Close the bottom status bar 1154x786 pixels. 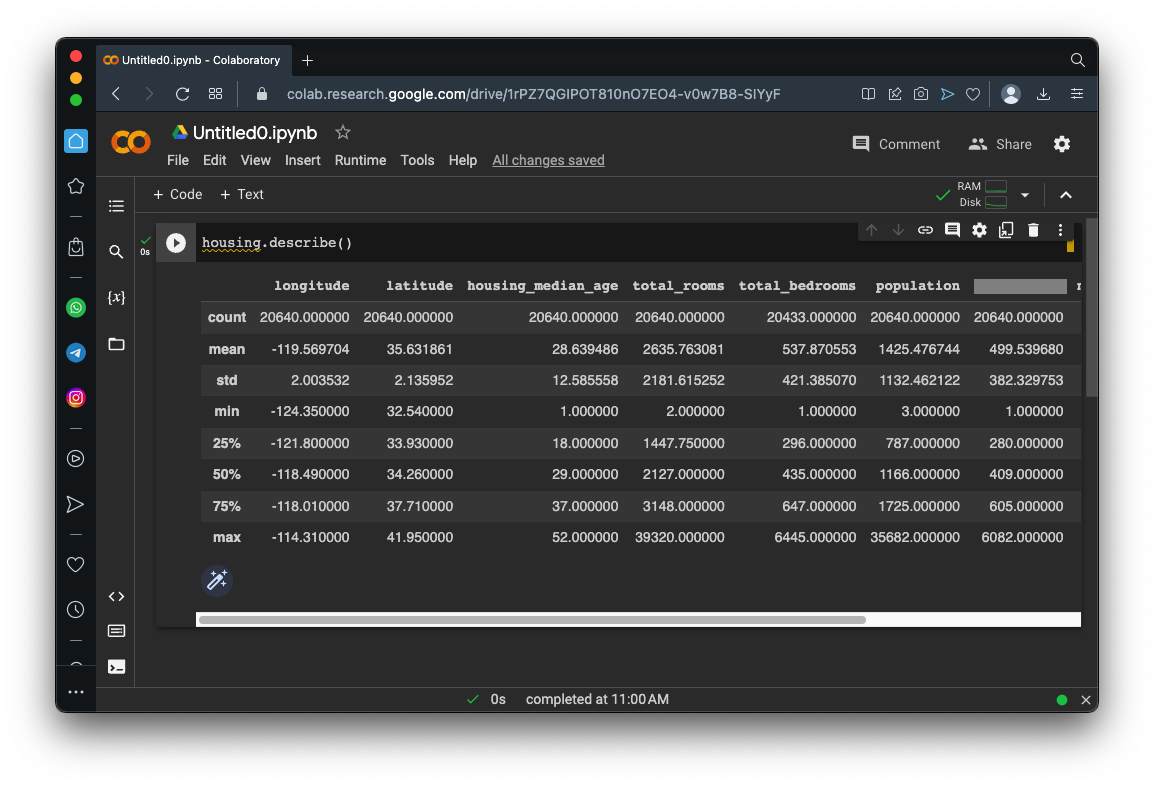pos(1086,700)
